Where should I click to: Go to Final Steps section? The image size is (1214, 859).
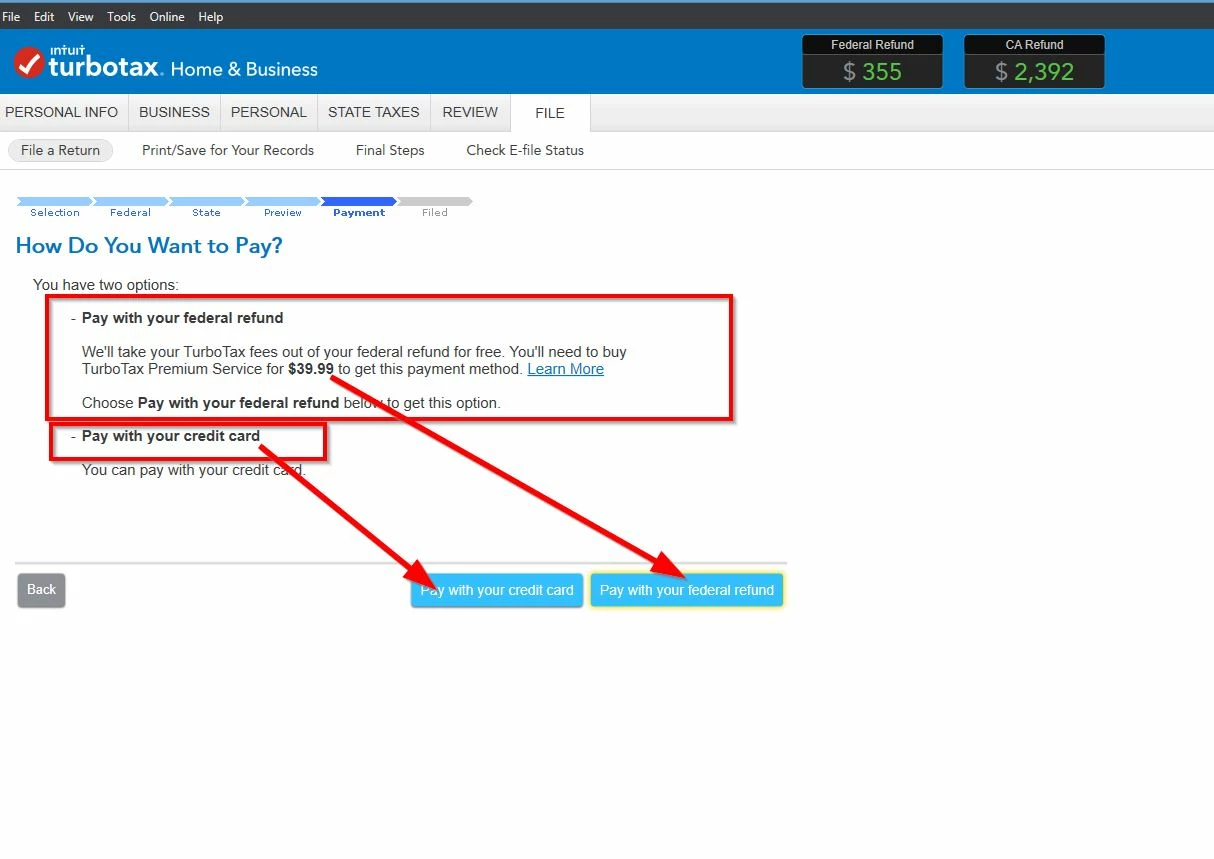coord(390,150)
